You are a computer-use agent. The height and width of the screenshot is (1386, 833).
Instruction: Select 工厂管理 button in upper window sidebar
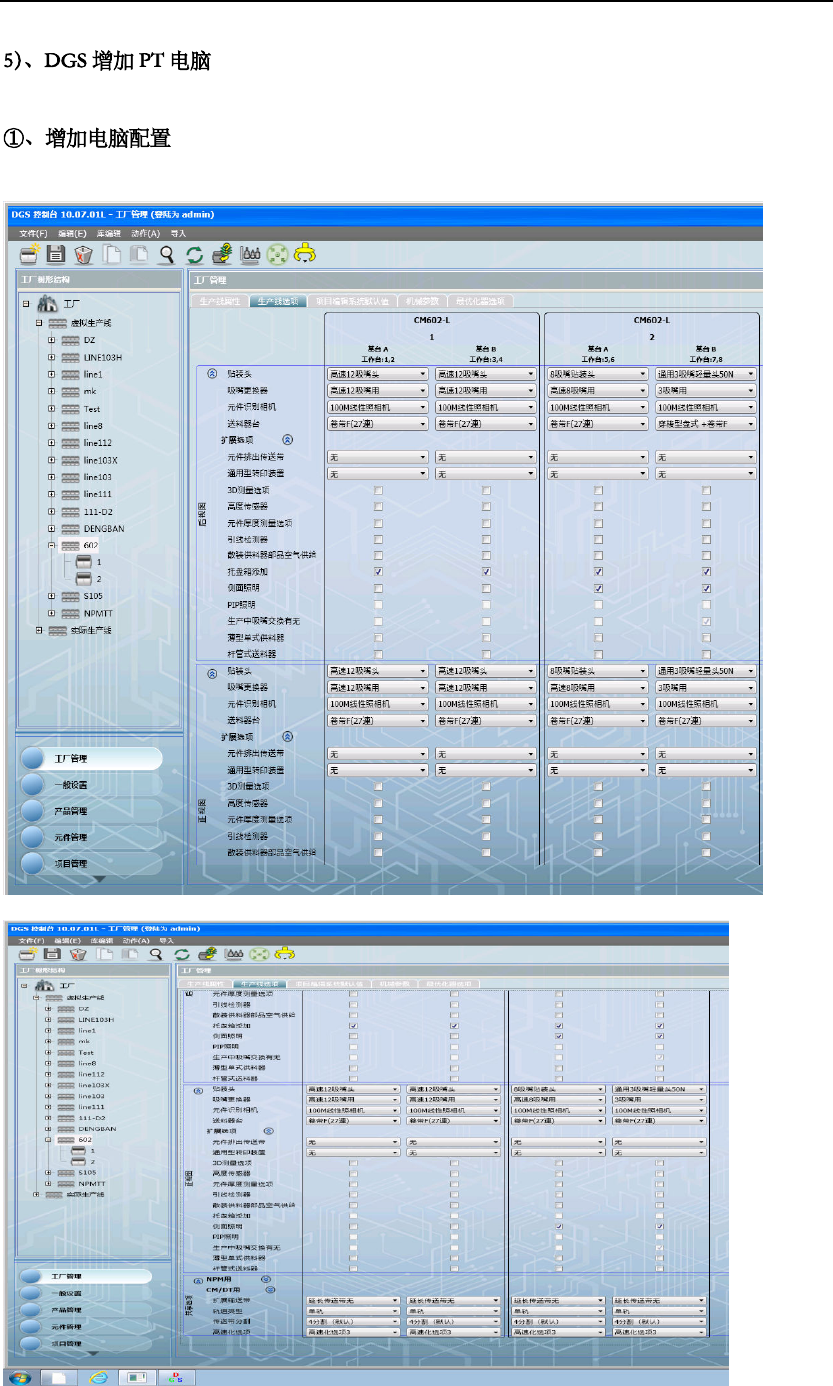coord(93,759)
